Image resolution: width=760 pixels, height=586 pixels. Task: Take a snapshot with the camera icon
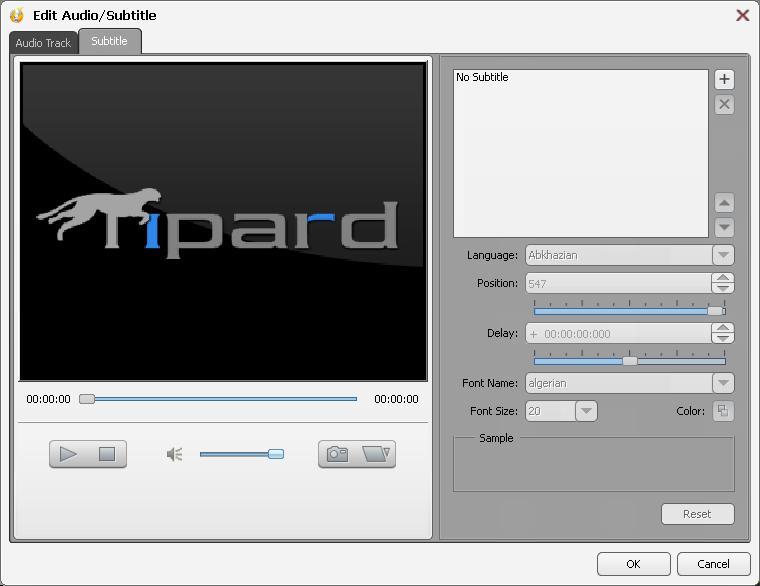point(337,454)
